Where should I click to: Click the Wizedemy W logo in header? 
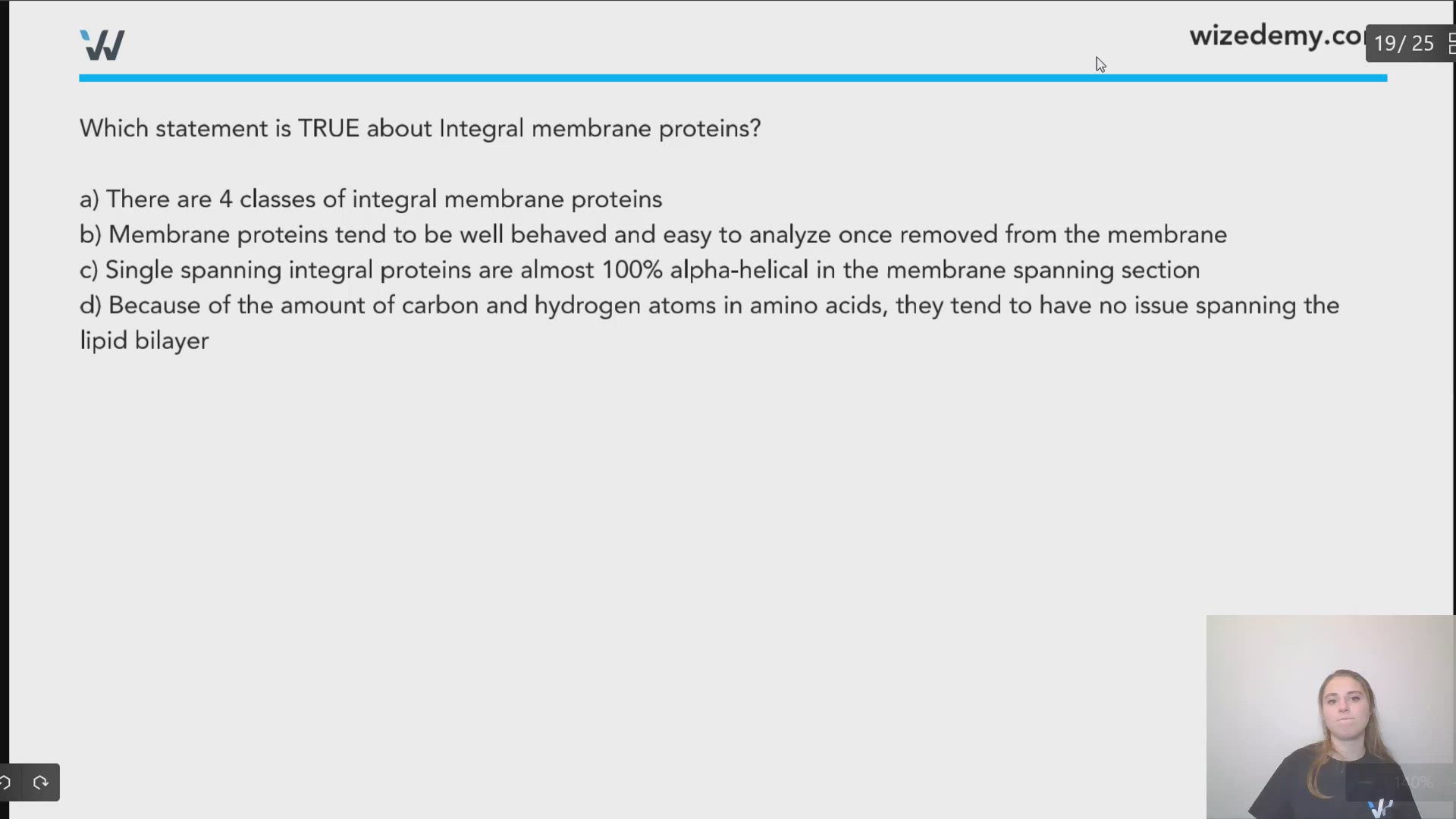click(102, 45)
